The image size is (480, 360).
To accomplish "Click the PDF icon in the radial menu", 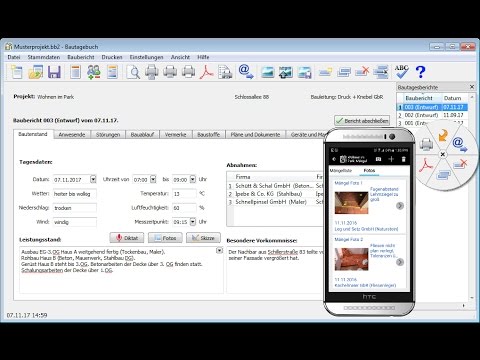I will point(426,165).
